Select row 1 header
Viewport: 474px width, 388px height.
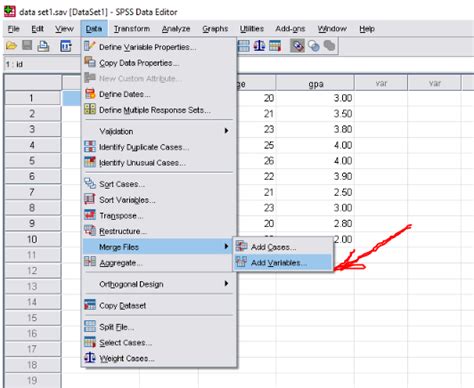coord(32,98)
